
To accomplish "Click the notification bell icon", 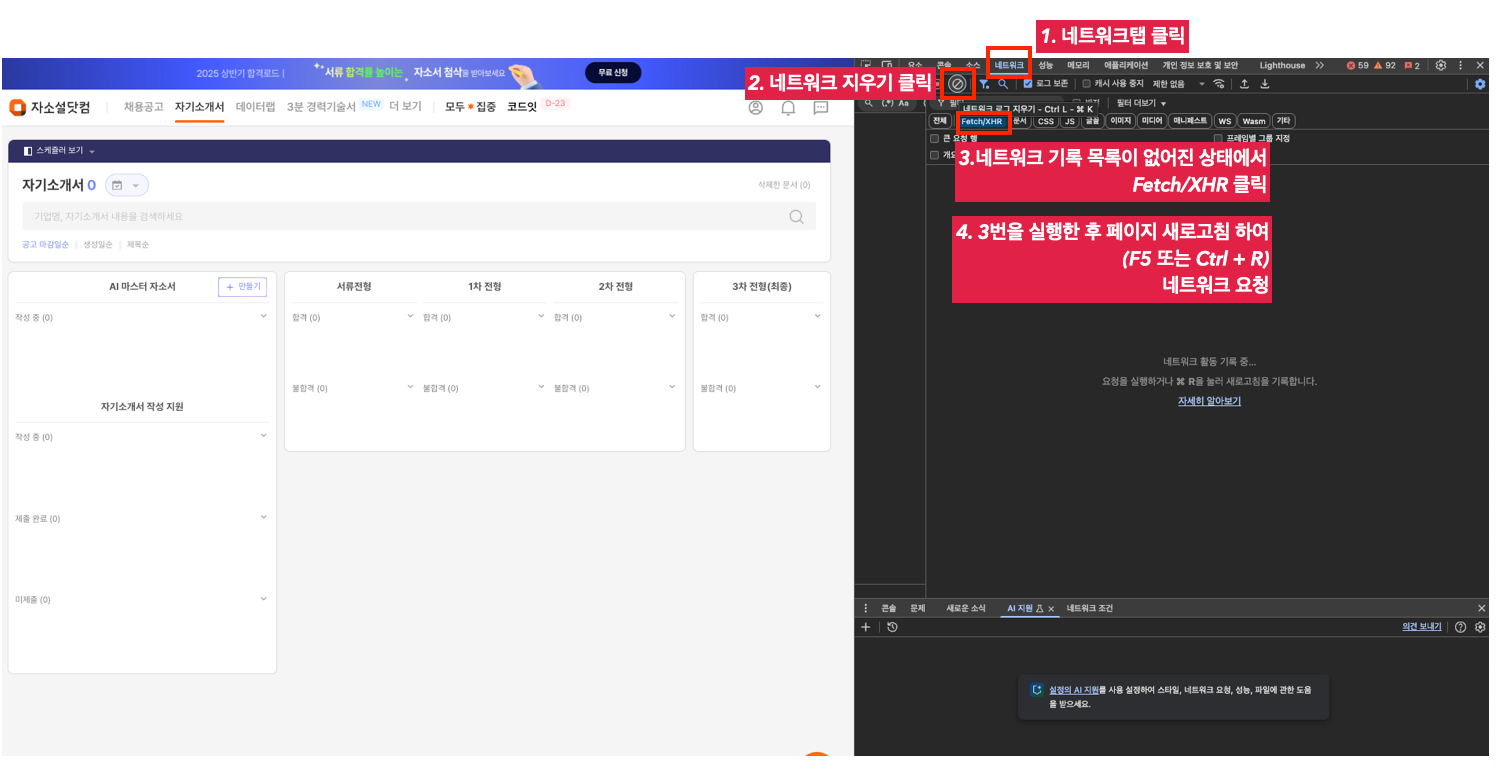I will pyautogui.click(x=788, y=108).
